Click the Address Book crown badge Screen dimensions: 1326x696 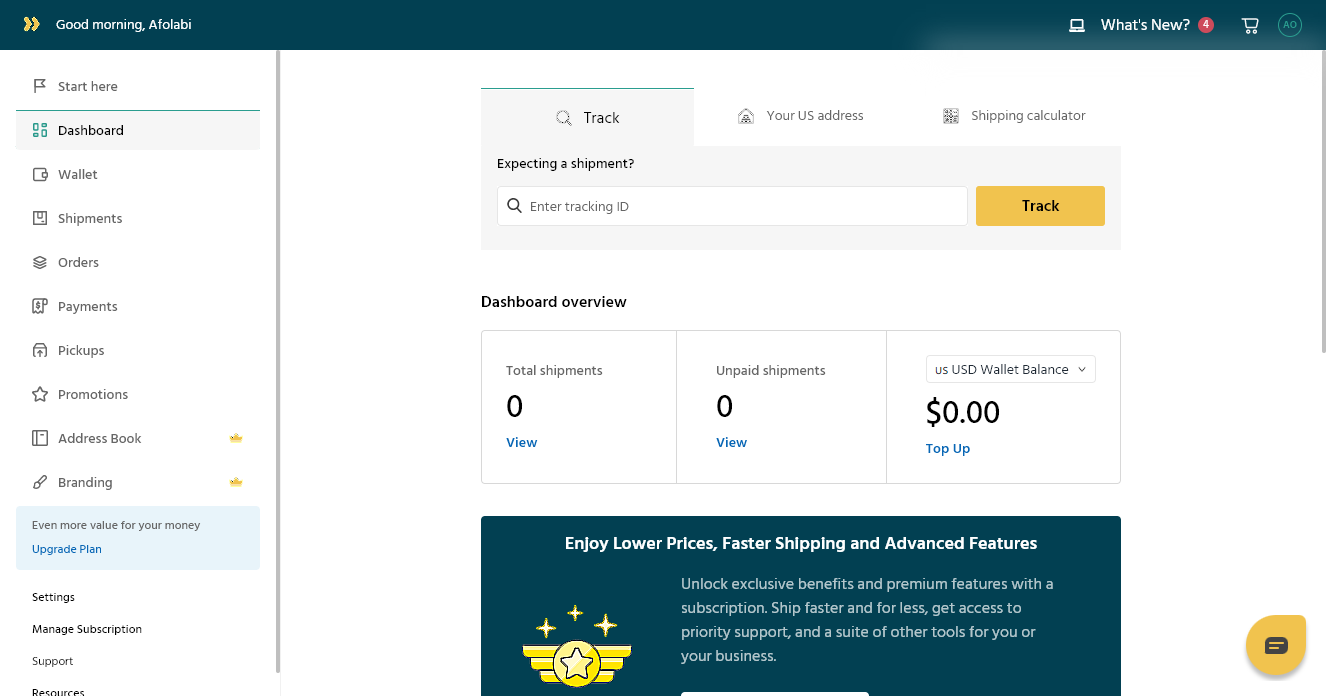(x=236, y=438)
